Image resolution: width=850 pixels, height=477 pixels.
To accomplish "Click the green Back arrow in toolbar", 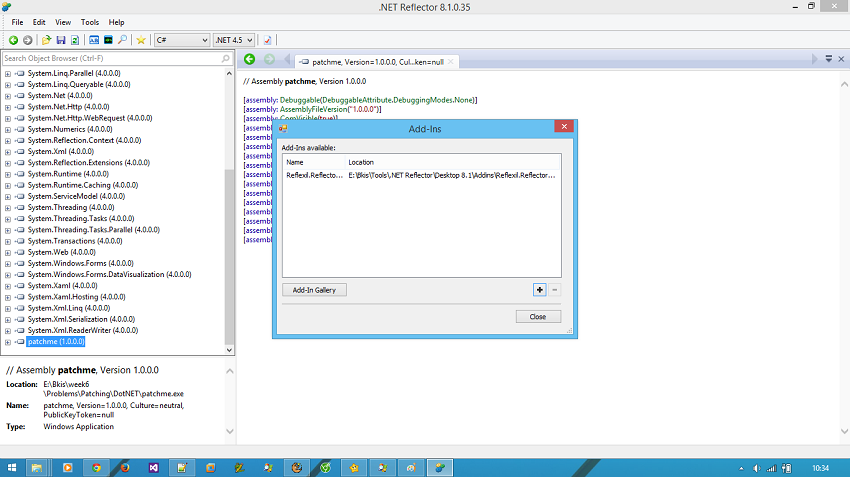I will pos(13,40).
